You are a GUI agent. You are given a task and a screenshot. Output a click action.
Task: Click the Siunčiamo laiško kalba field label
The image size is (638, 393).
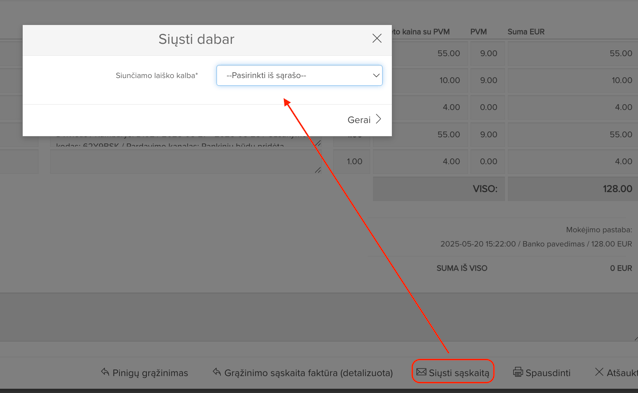click(x=157, y=75)
